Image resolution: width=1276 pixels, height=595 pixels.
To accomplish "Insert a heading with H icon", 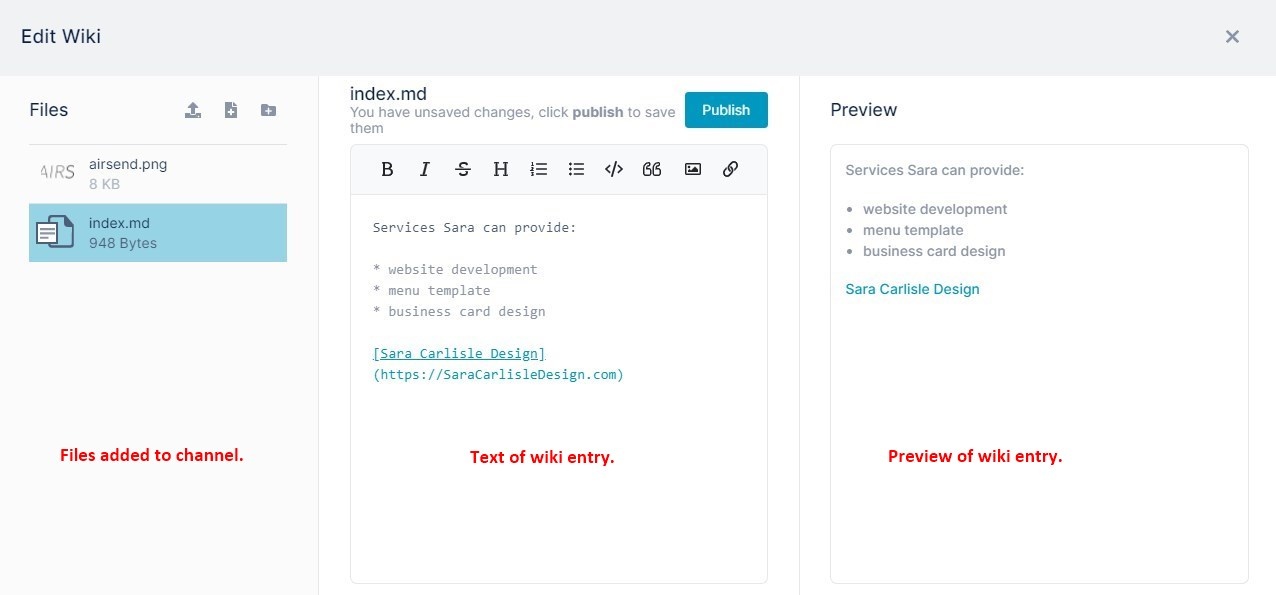I will [x=501, y=169].
